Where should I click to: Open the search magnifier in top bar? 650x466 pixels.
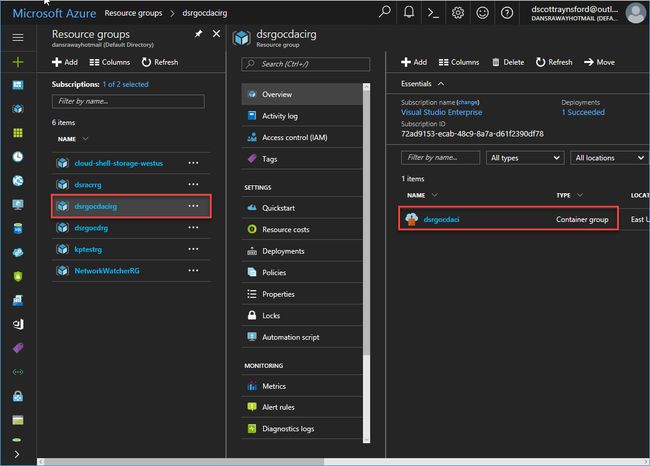384,12
